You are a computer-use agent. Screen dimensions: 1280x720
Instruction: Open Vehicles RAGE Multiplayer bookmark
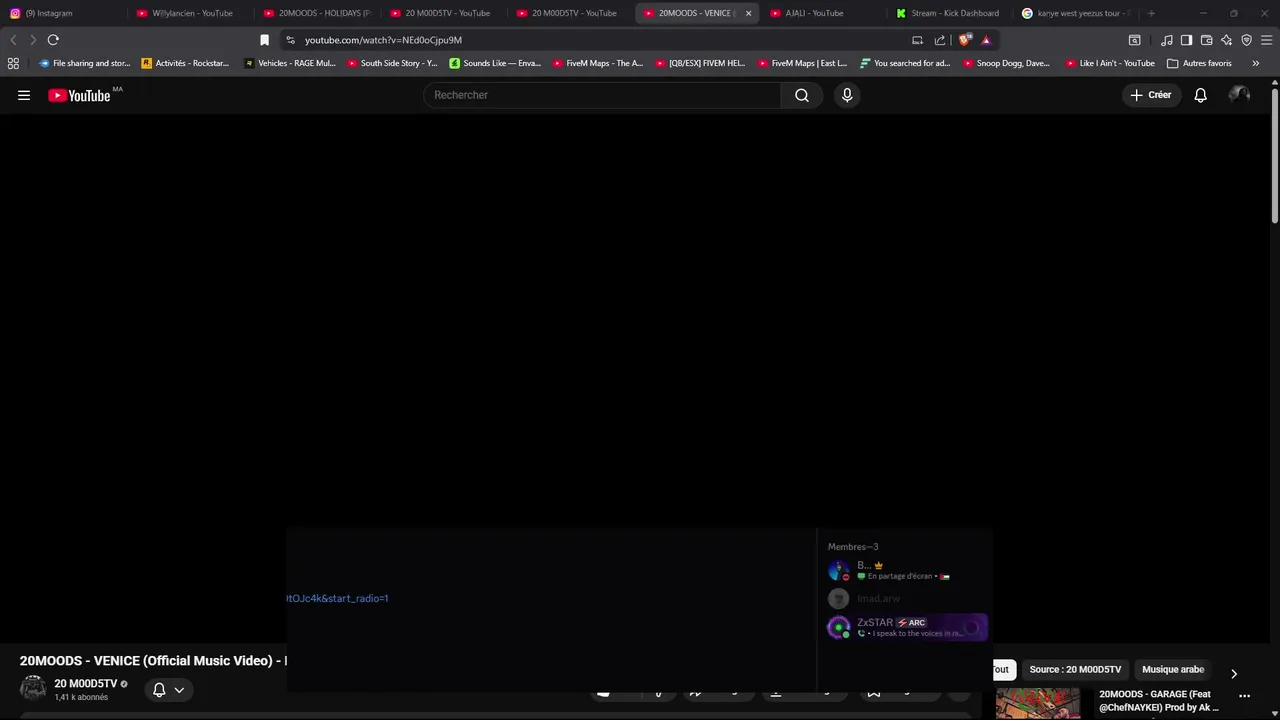pyautogui.click(x=290, y=63)
